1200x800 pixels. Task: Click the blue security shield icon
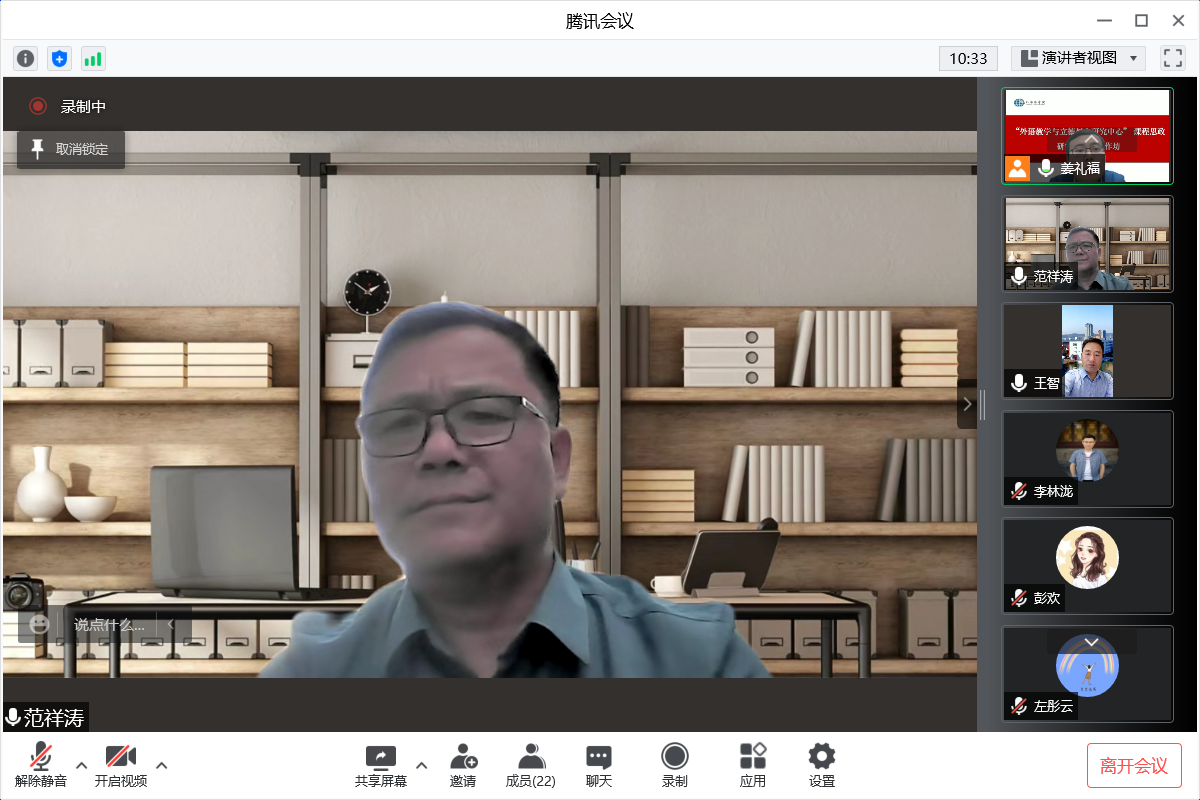click(60, 59)
